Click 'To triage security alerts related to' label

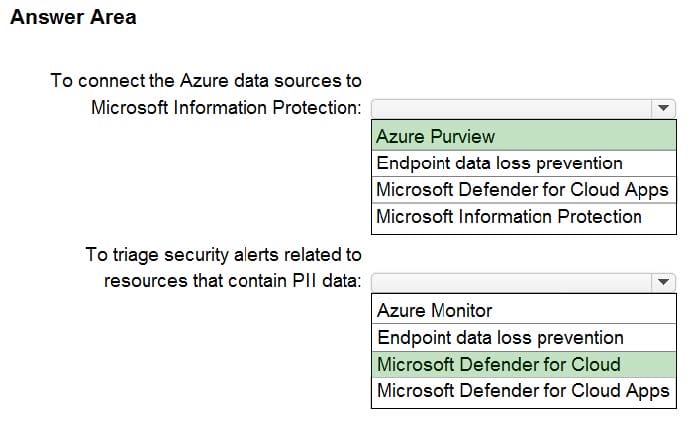click(x=223, y=254)
